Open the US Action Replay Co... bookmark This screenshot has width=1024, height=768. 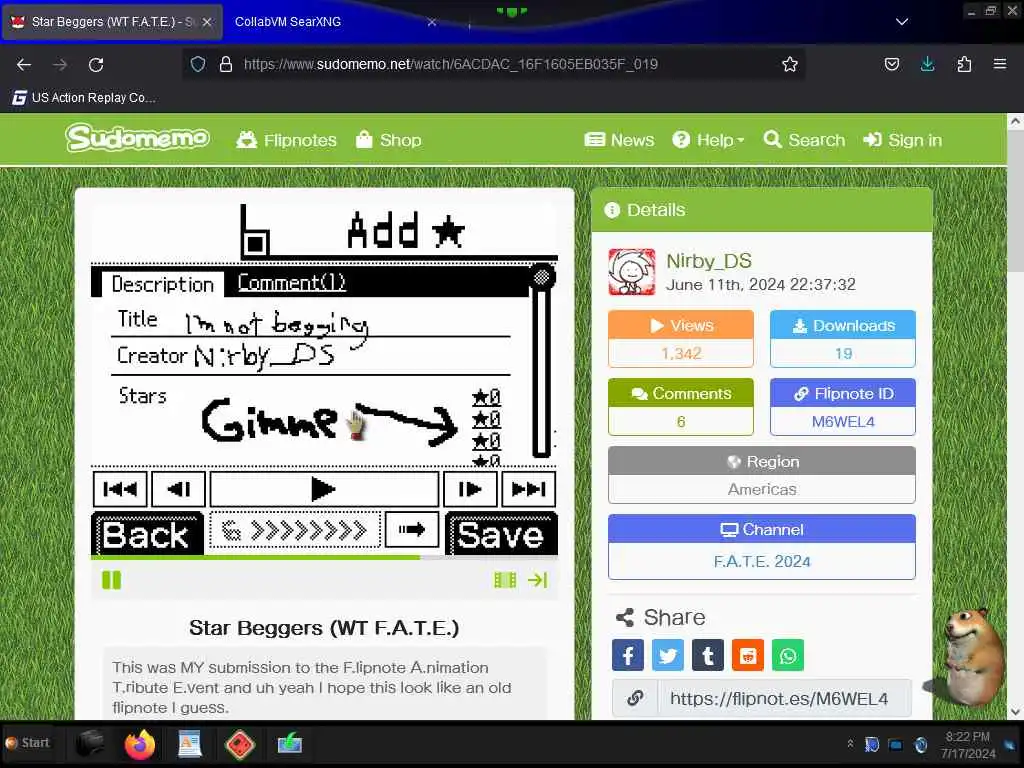pyautogui.click(x=84, y=97)
